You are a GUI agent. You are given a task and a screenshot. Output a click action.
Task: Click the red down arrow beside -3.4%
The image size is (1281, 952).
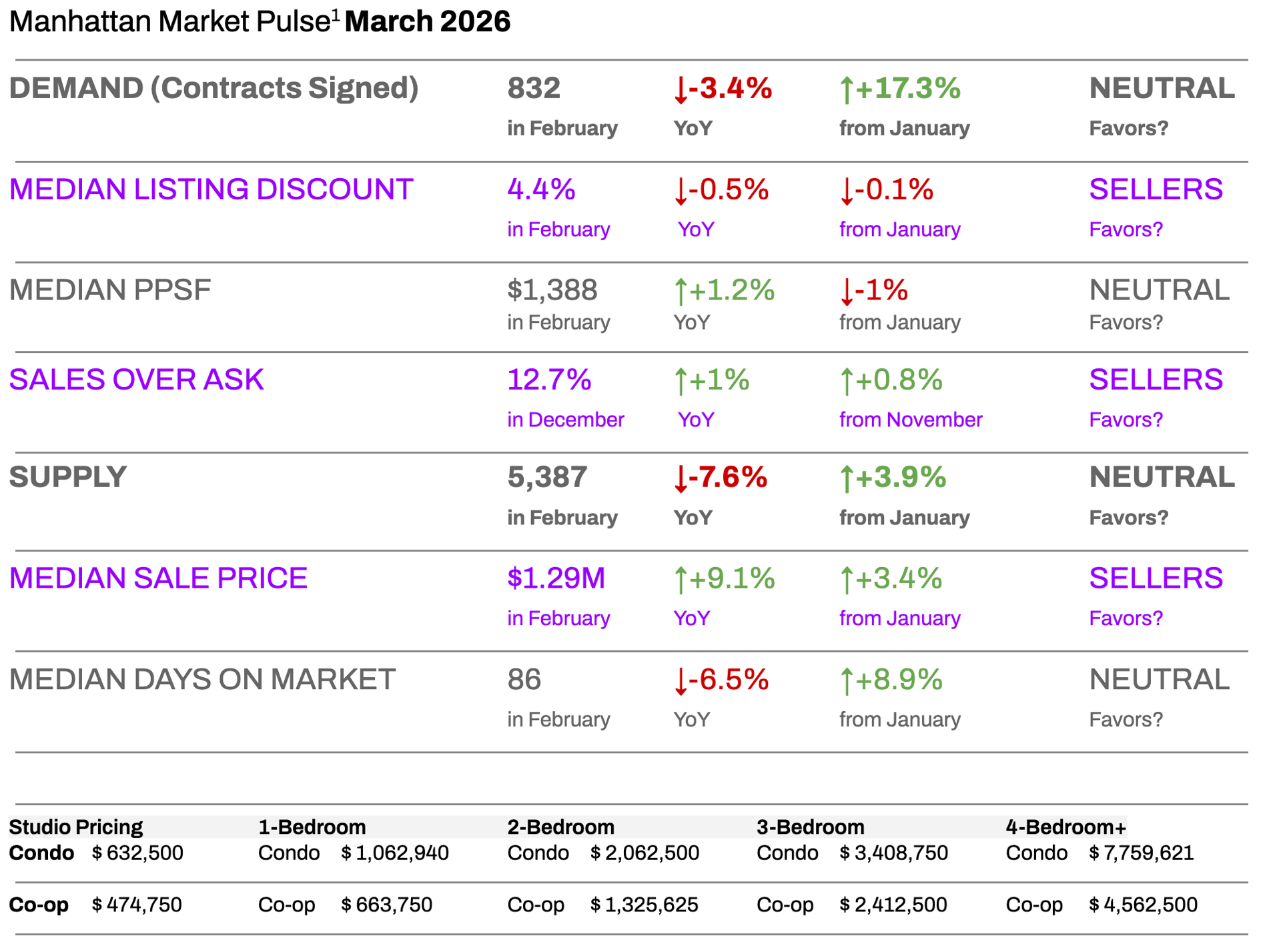(x=680, y=90)
